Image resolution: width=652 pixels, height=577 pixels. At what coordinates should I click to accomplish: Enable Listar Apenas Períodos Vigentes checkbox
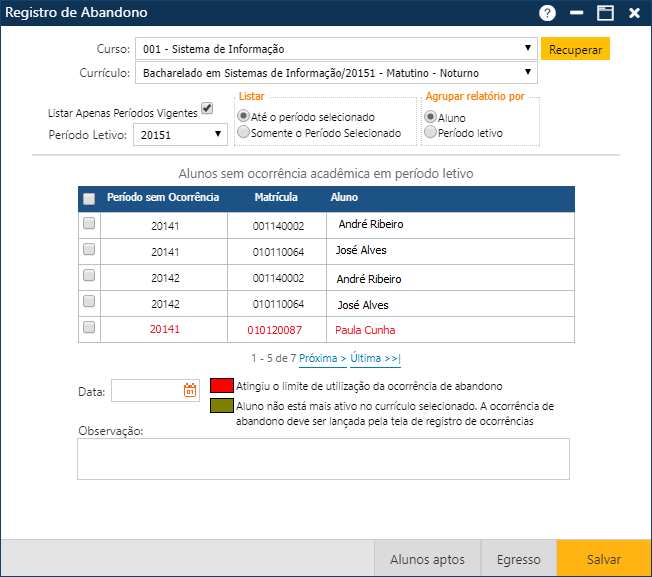click(207, 108)
